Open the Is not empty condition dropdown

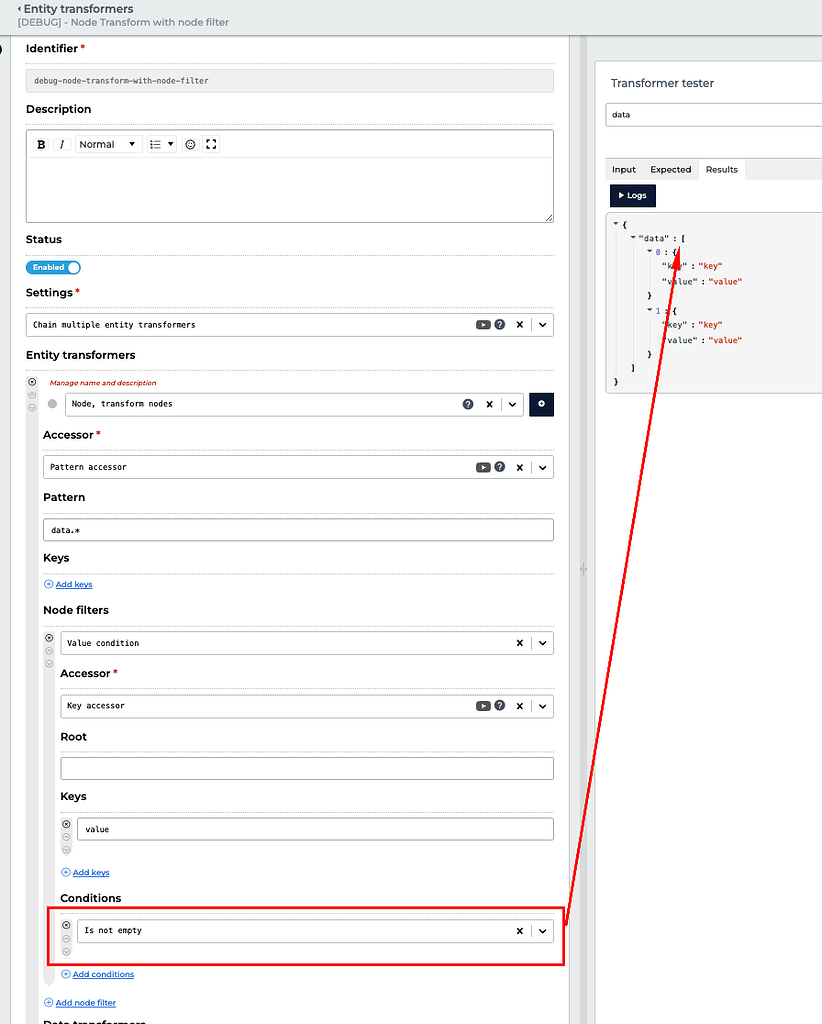[541, 930]
